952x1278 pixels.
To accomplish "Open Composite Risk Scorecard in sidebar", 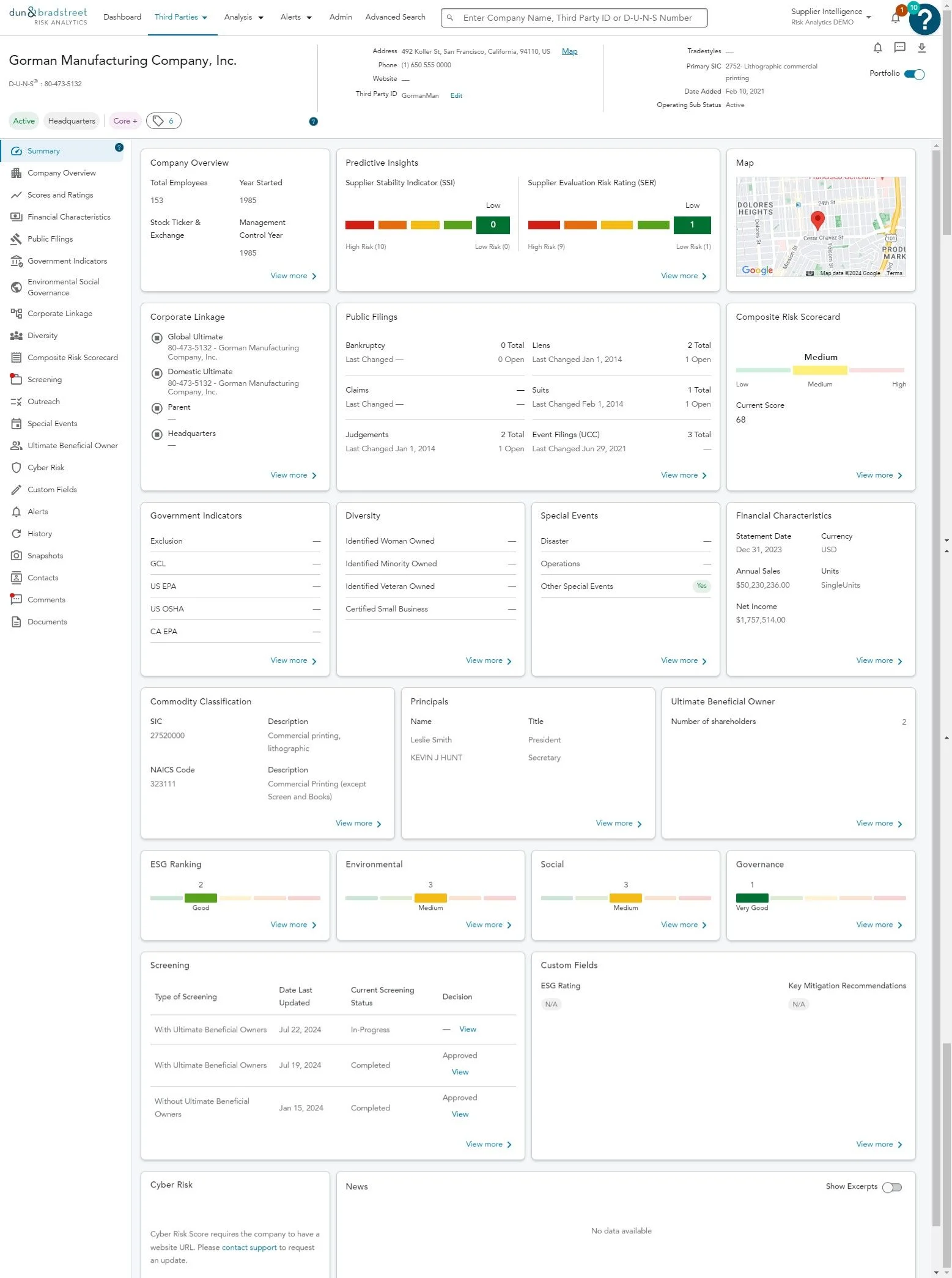I will [x=62, y=358].
